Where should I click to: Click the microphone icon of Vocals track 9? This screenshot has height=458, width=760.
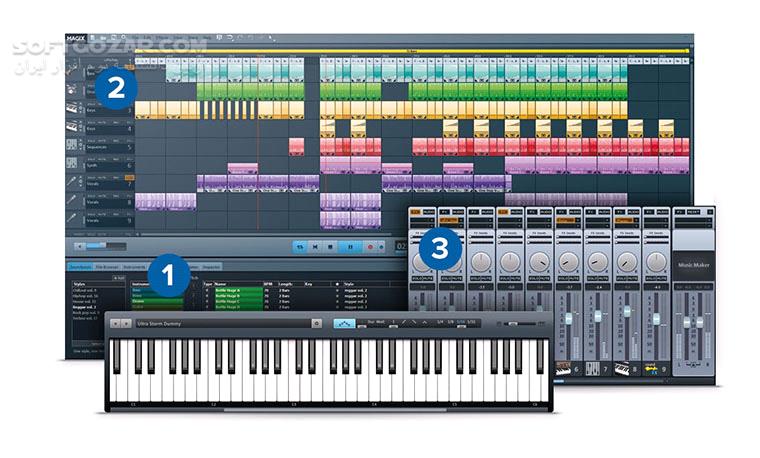(x=72, y=218)
